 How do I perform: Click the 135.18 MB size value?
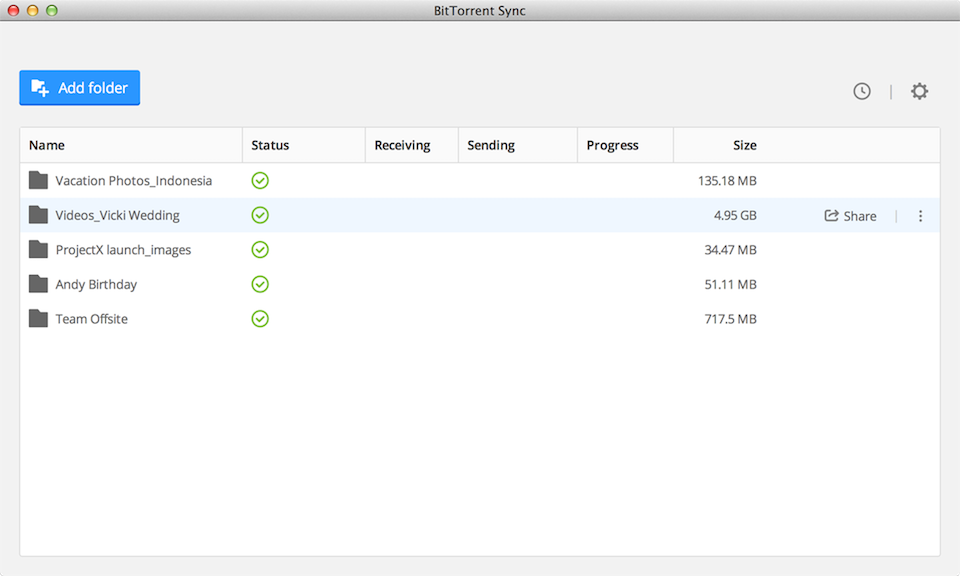click(x=727, y=181)
